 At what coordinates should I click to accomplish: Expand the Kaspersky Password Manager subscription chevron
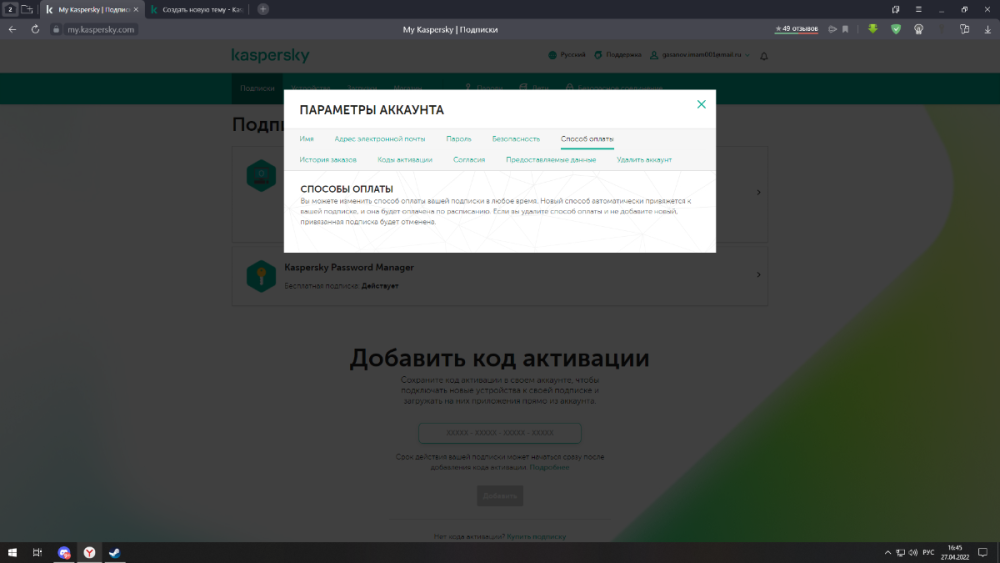(758, 275)
